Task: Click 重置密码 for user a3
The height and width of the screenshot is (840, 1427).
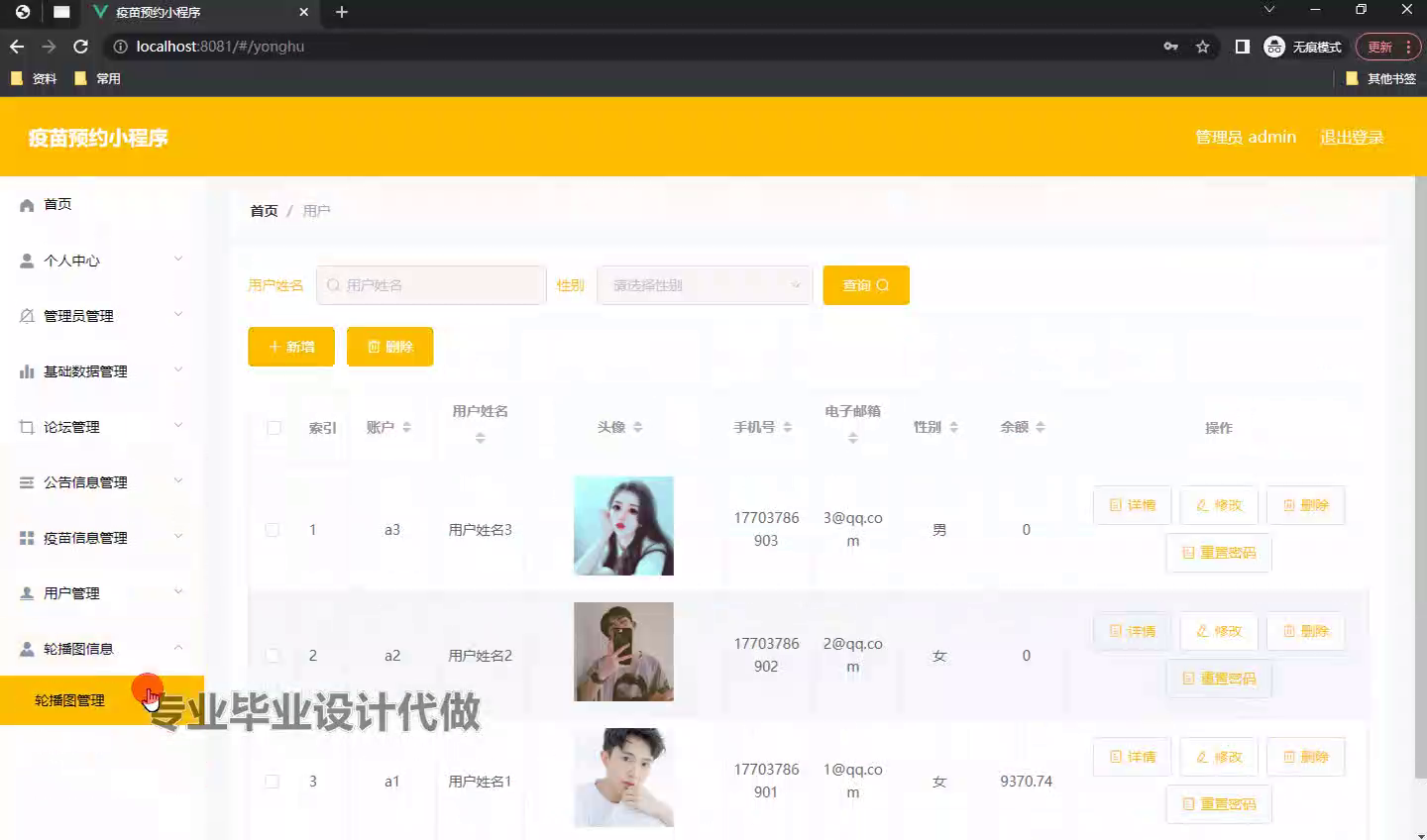Action: (x=1219, y=553)
